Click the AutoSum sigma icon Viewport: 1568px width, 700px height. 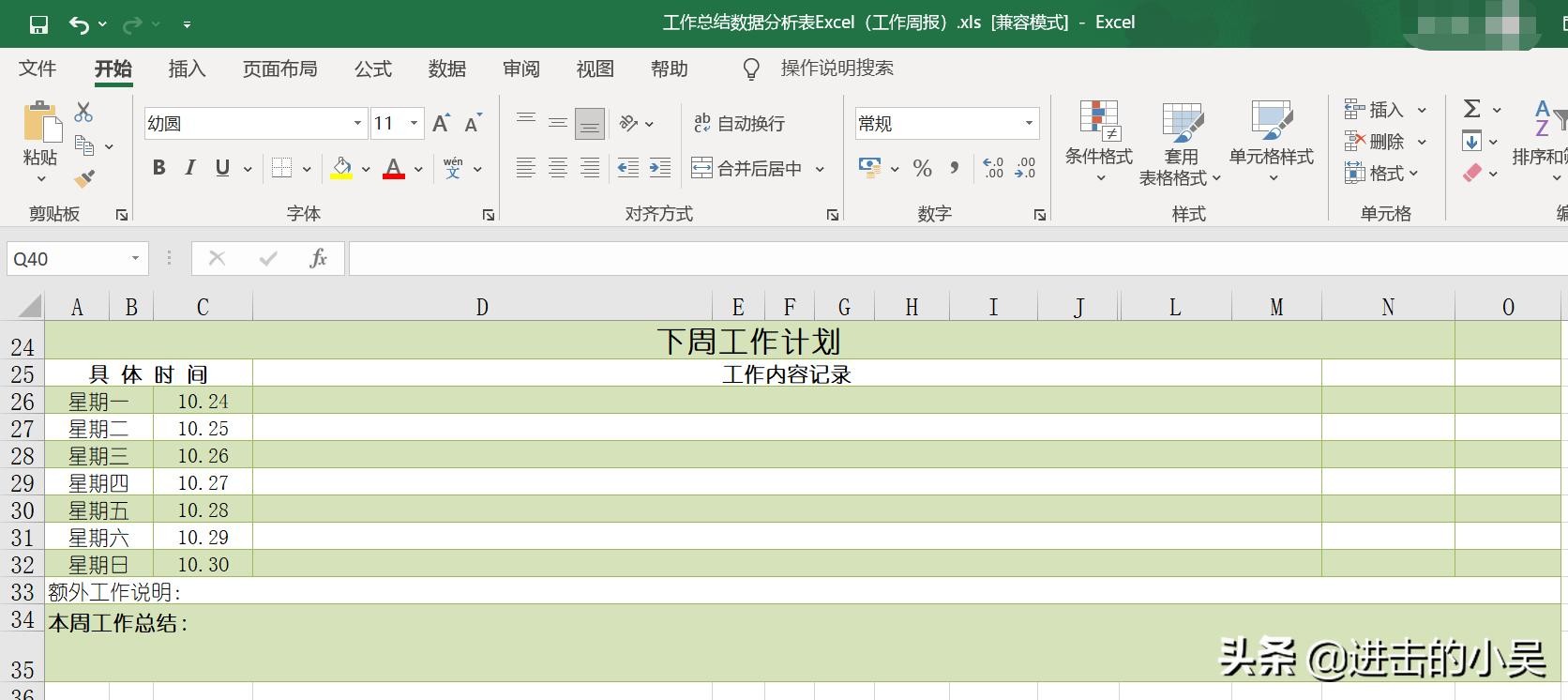coord(1472,109)
